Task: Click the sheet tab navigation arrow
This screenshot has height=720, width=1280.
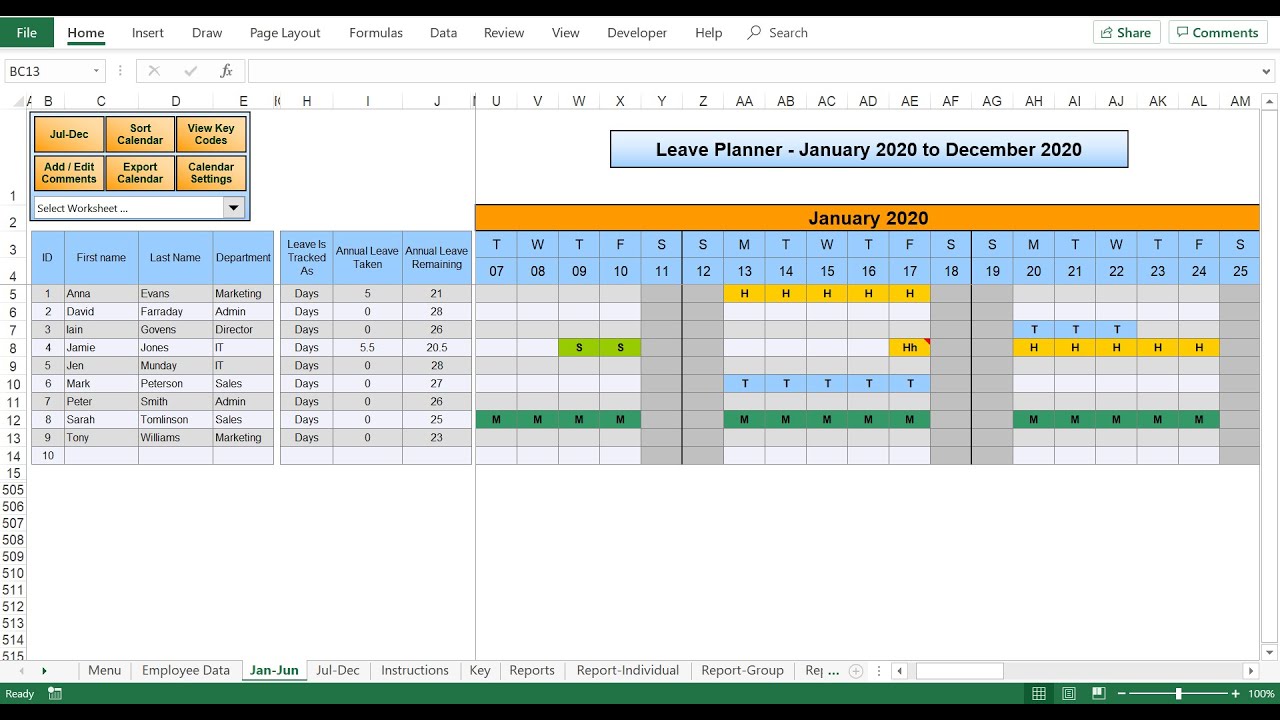Action: (x=44, y=671)
